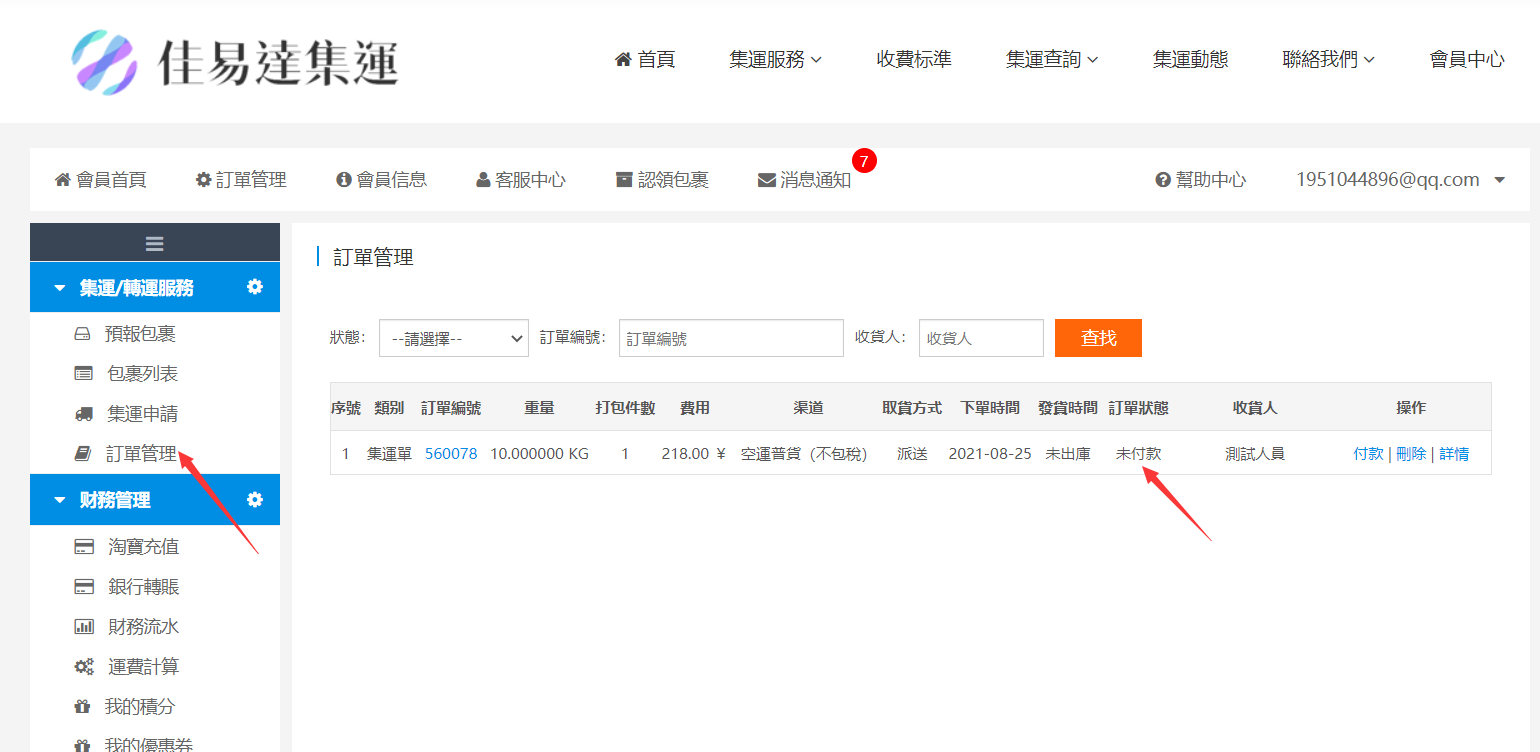
Task: Click the 訂單編號 input field
Action: coord(731,338)
